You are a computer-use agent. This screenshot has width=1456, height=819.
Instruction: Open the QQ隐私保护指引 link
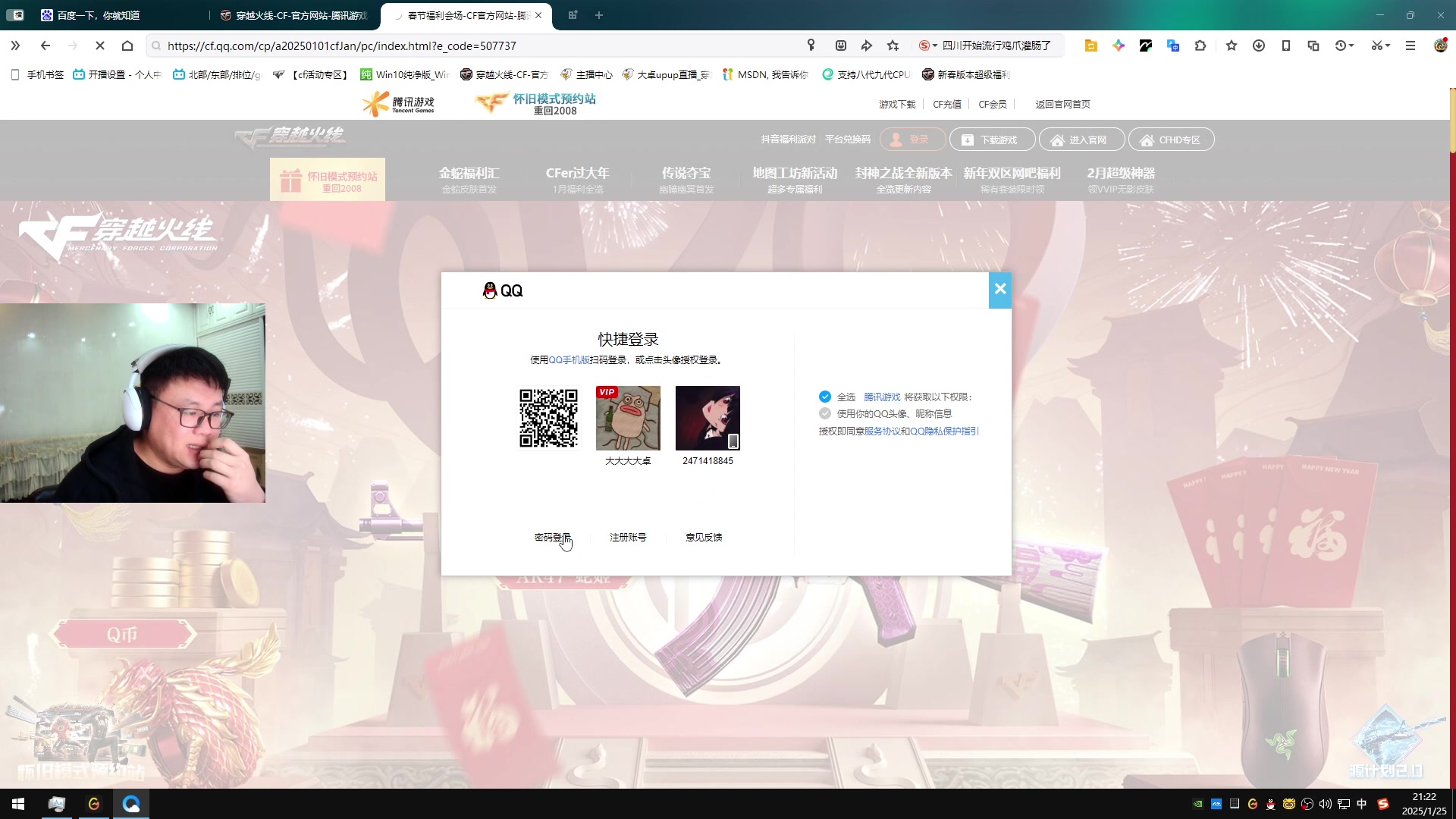point(944,431)
